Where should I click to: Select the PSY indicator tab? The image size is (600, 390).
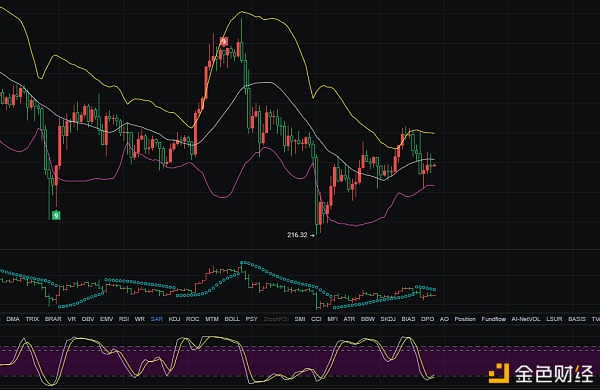pos(252,319)
